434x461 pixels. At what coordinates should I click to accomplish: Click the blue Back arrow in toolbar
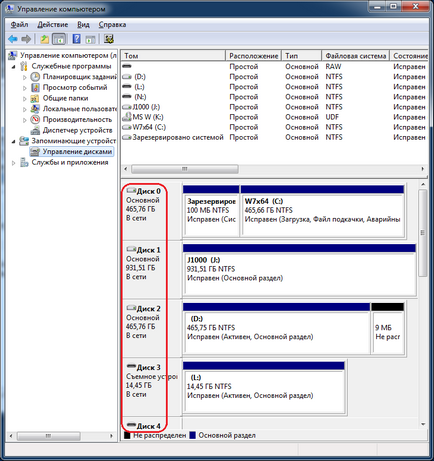click(x=13, y=39)
